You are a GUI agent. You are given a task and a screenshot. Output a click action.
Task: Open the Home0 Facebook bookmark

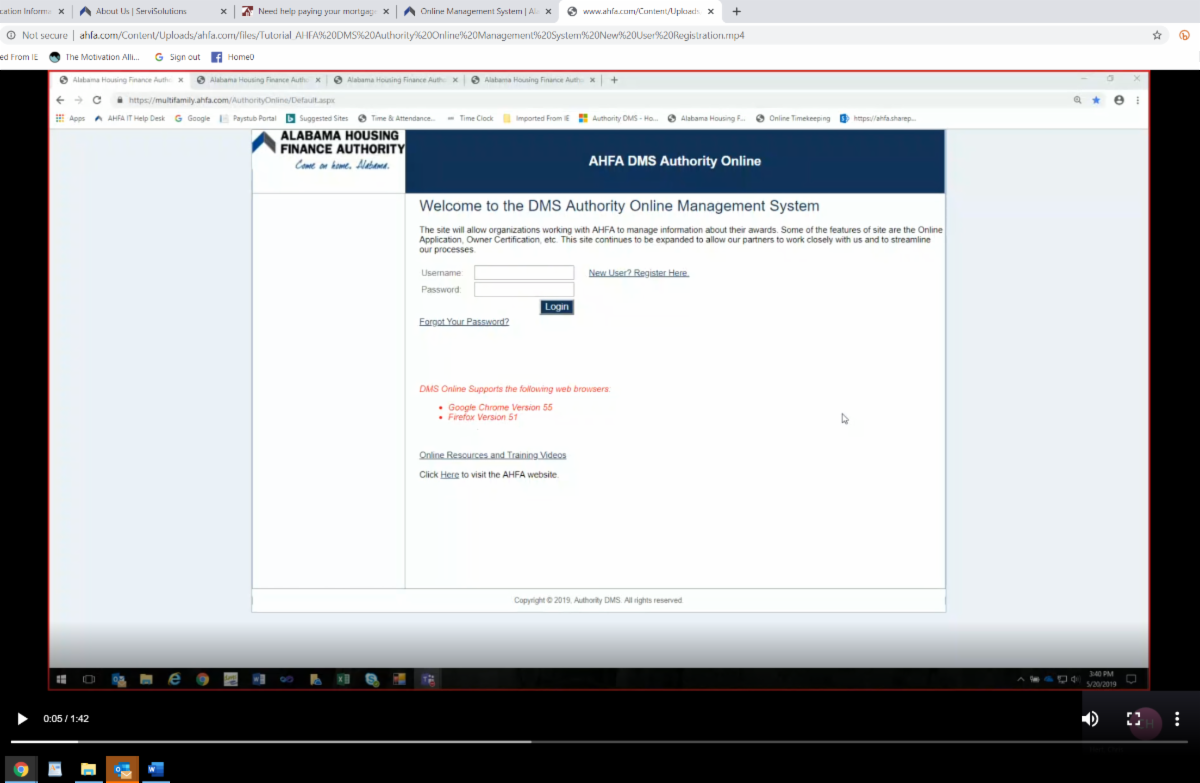pyautogui.click(x=233, y=57)
